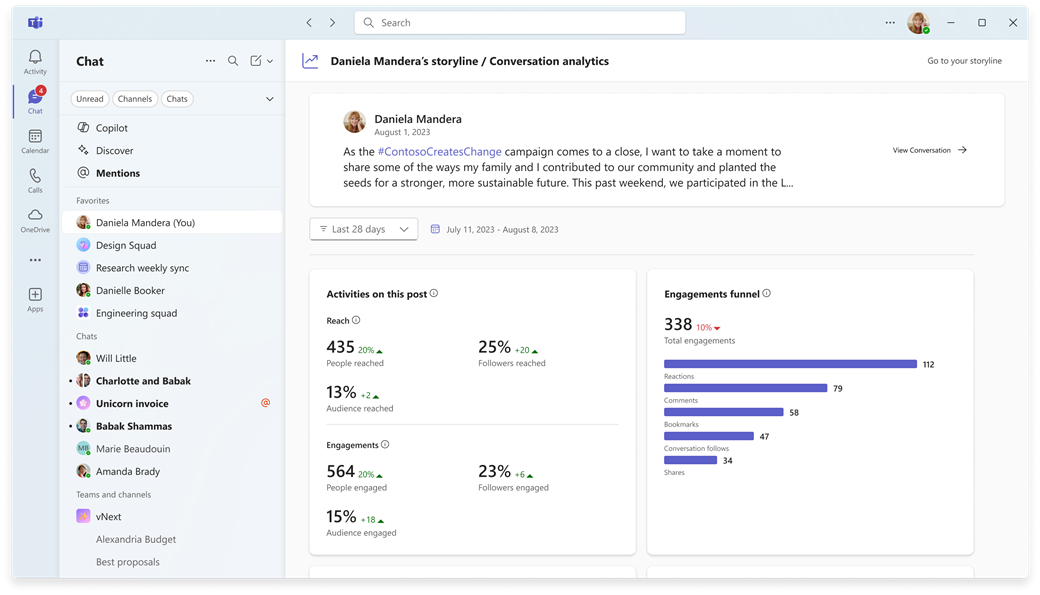Open the Apps panel
Viewport: 1040px width, 595px height.
pyautogui.click(x=35, y=297)
